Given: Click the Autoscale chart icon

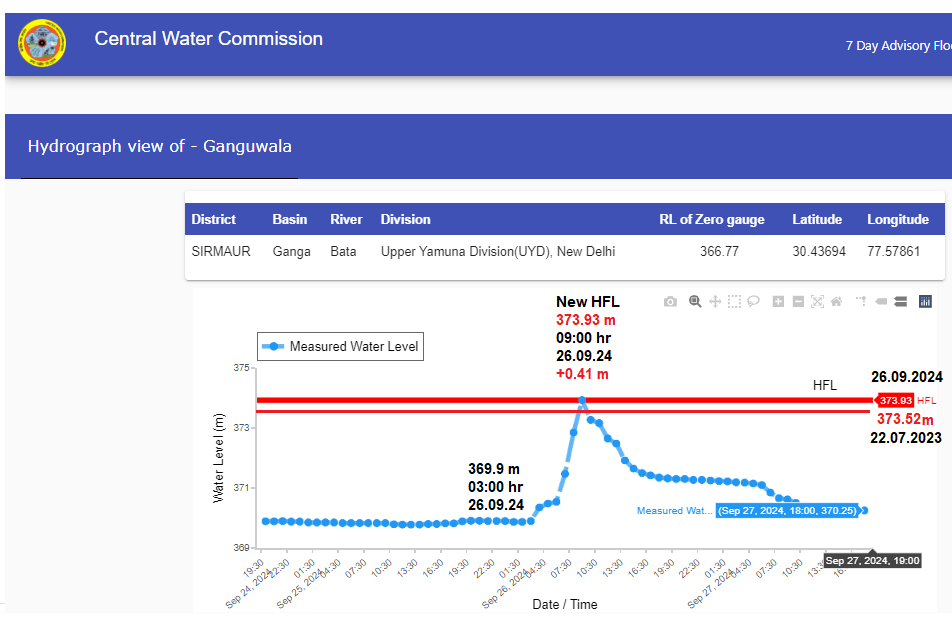Looking at the screenshot, I should pyautogui.click(x=817, y=302).
